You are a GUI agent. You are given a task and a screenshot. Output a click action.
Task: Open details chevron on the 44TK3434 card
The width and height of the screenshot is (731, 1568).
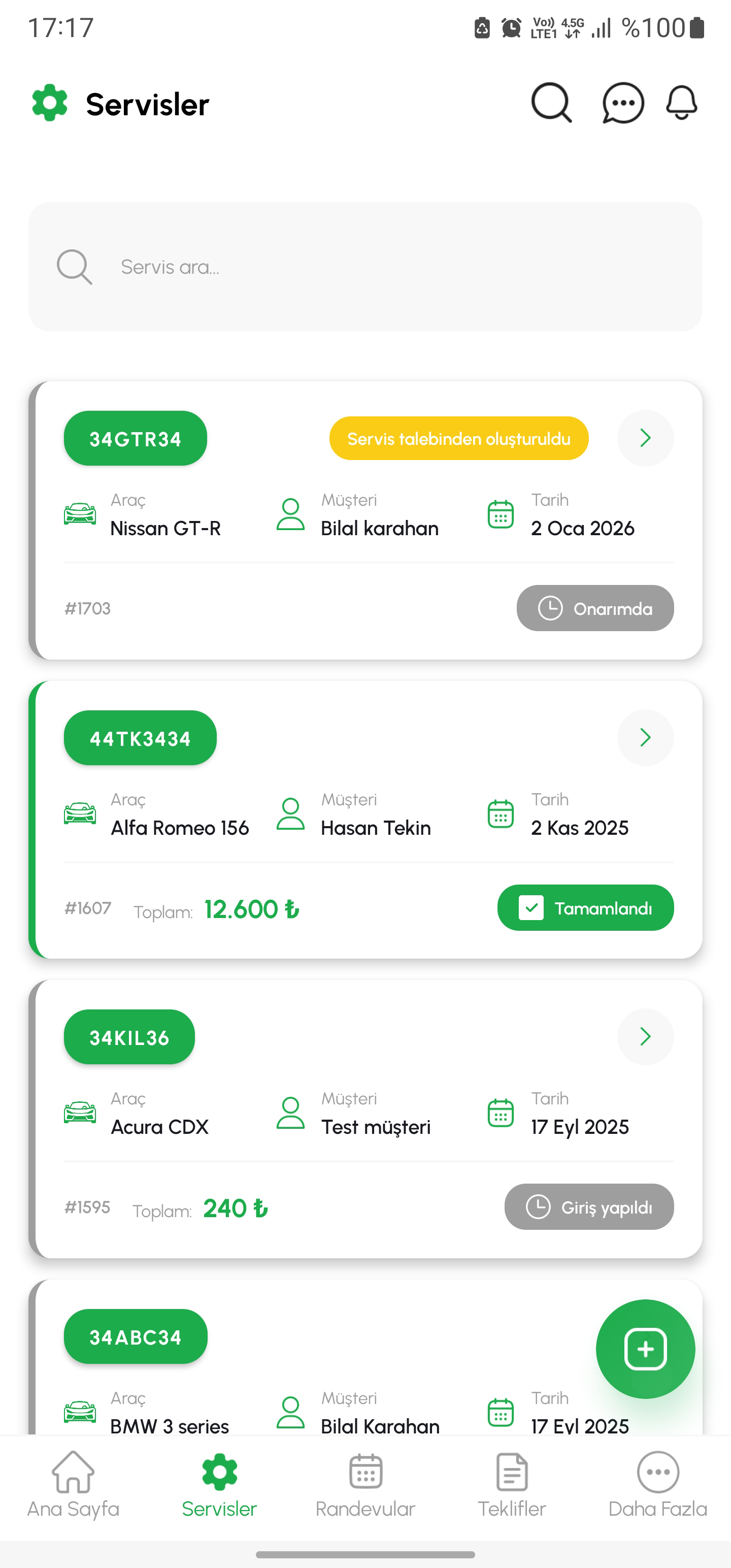(x=645, y=738)
